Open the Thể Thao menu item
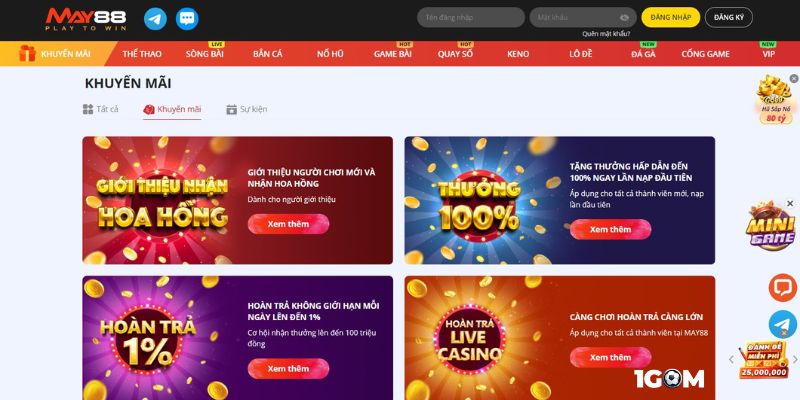The width and height of the screenshot is (800, 400). tap(142, 54)
